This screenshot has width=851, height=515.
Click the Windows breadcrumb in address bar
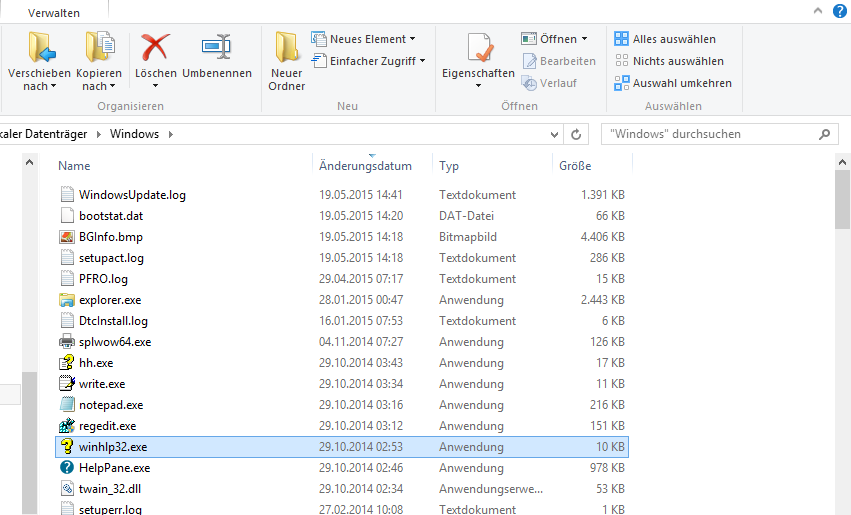[x=134, y=134]
